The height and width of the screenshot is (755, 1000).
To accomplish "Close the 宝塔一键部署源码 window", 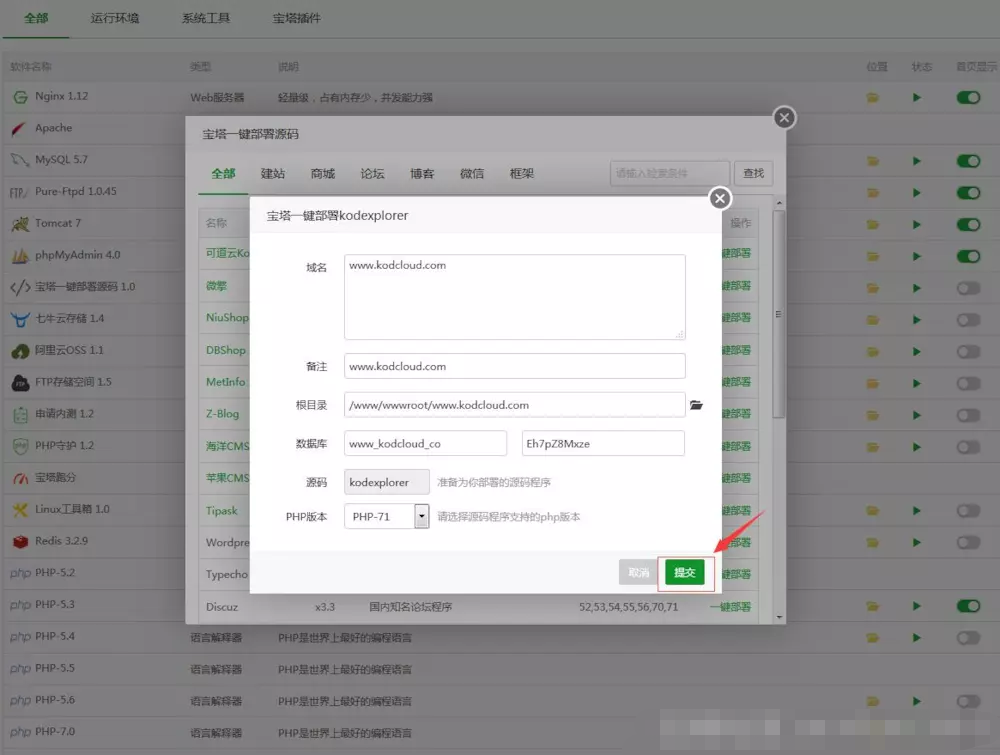I will point(784,117).
